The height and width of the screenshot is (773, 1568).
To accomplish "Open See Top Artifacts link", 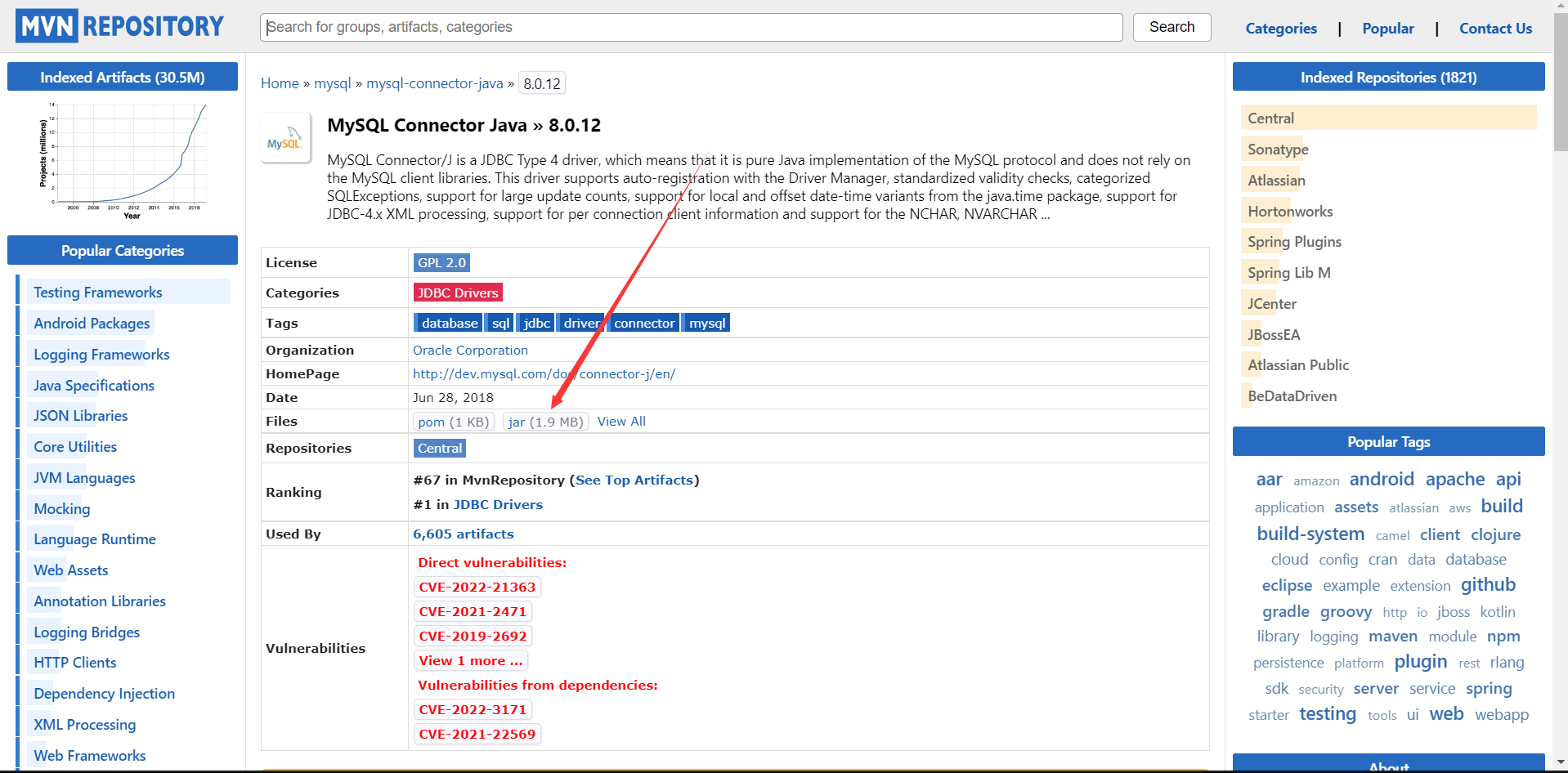I will click(634, 480).
